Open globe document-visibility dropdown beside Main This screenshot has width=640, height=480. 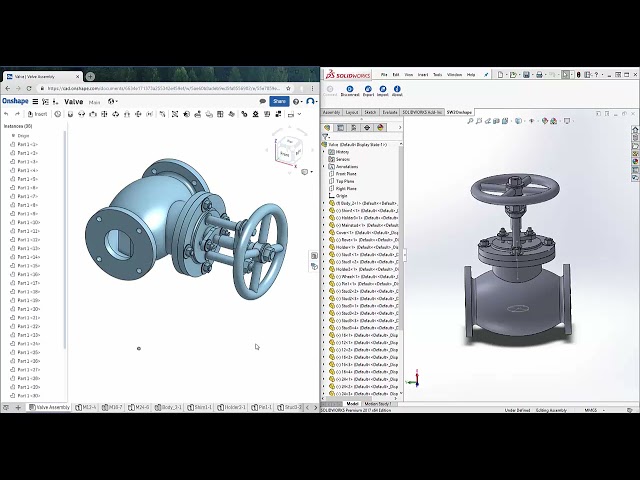(x=113, y=102)
